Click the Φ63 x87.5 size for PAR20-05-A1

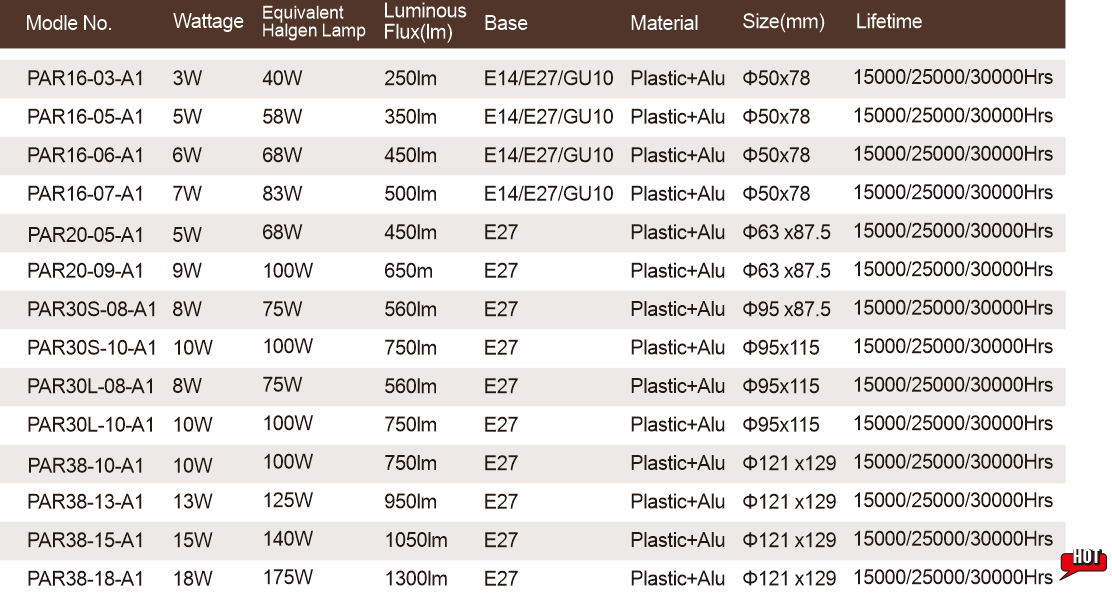click(786, 233)
